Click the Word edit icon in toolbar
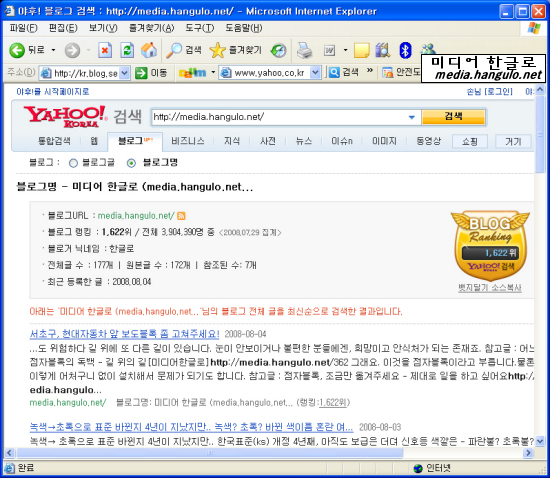550x478 pixels. pyautogui.click(x=329, y=51)
